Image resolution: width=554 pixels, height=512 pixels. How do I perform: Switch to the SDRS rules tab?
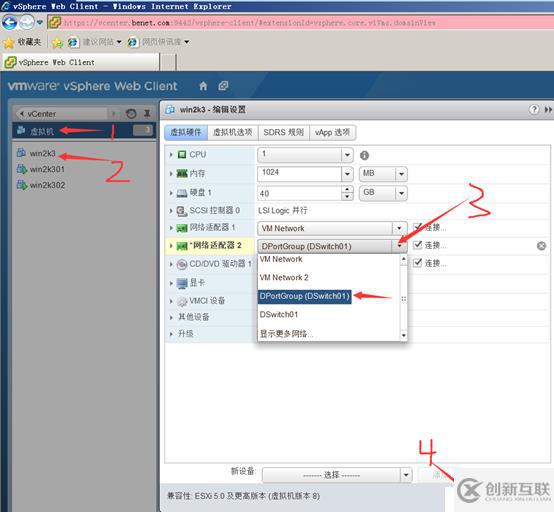[283, 133]
